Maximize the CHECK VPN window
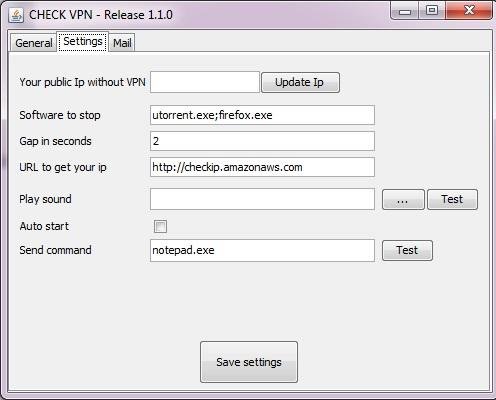Viewport: 496px width, 400px height. (x=432, y=10)
